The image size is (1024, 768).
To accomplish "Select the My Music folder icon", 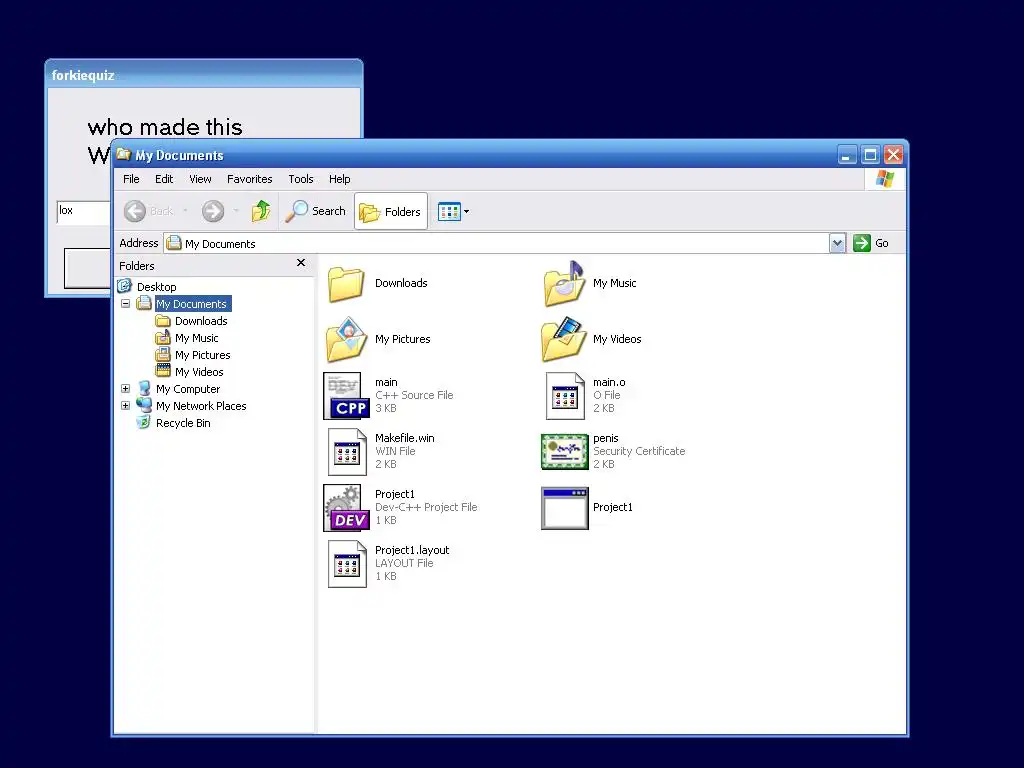I will [x=564, y=283].
